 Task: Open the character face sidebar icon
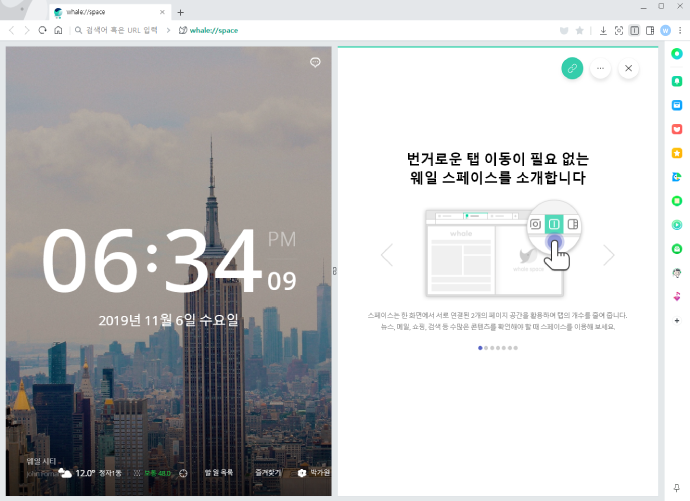pos(677,273)
